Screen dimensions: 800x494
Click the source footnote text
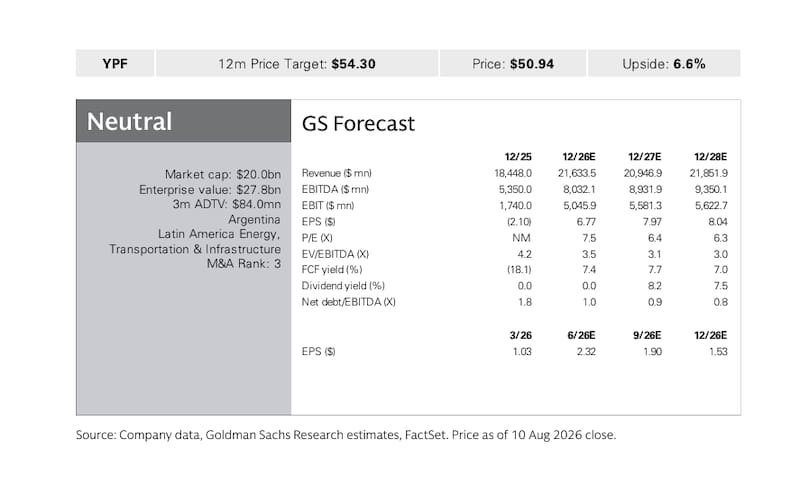(346, 435)
